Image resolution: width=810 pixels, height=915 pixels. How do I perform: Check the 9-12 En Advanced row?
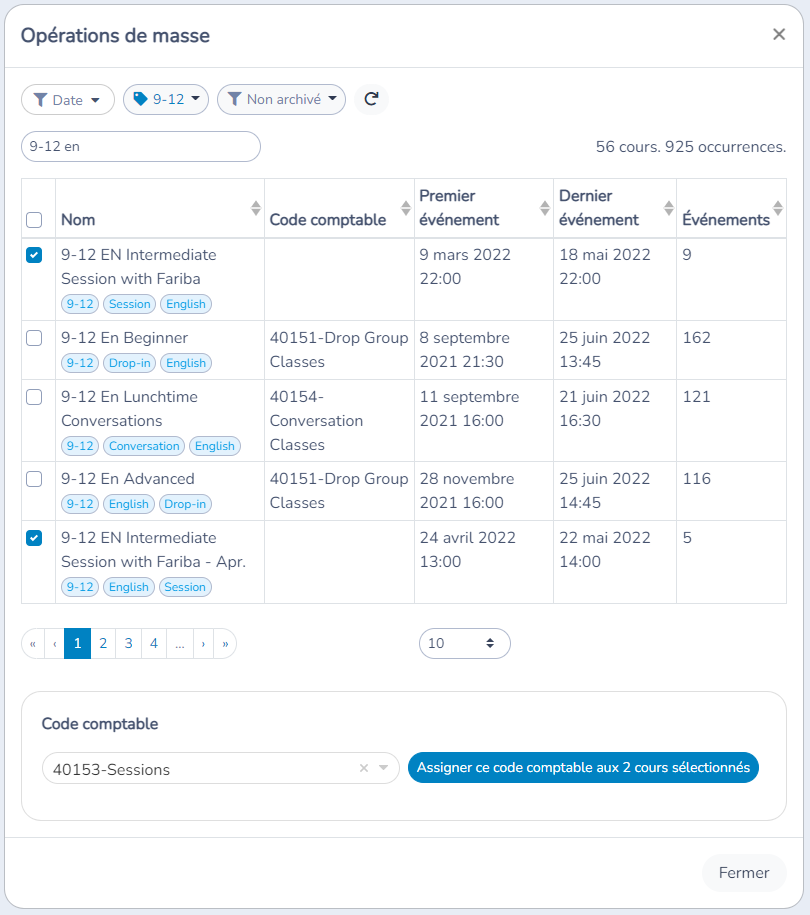click(x=34, y=479)
